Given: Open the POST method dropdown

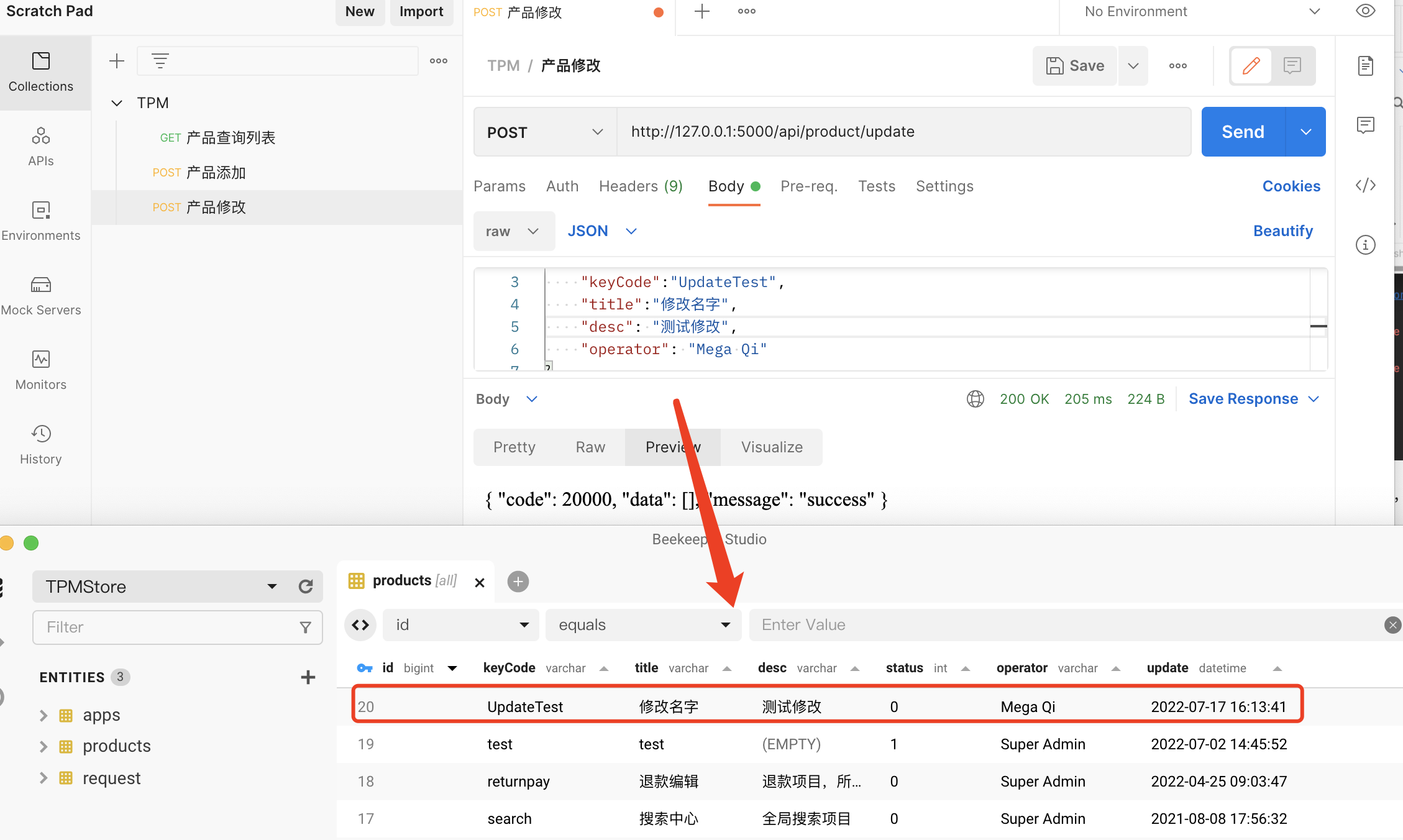Looking at the screenshot, I should (544, 132).
